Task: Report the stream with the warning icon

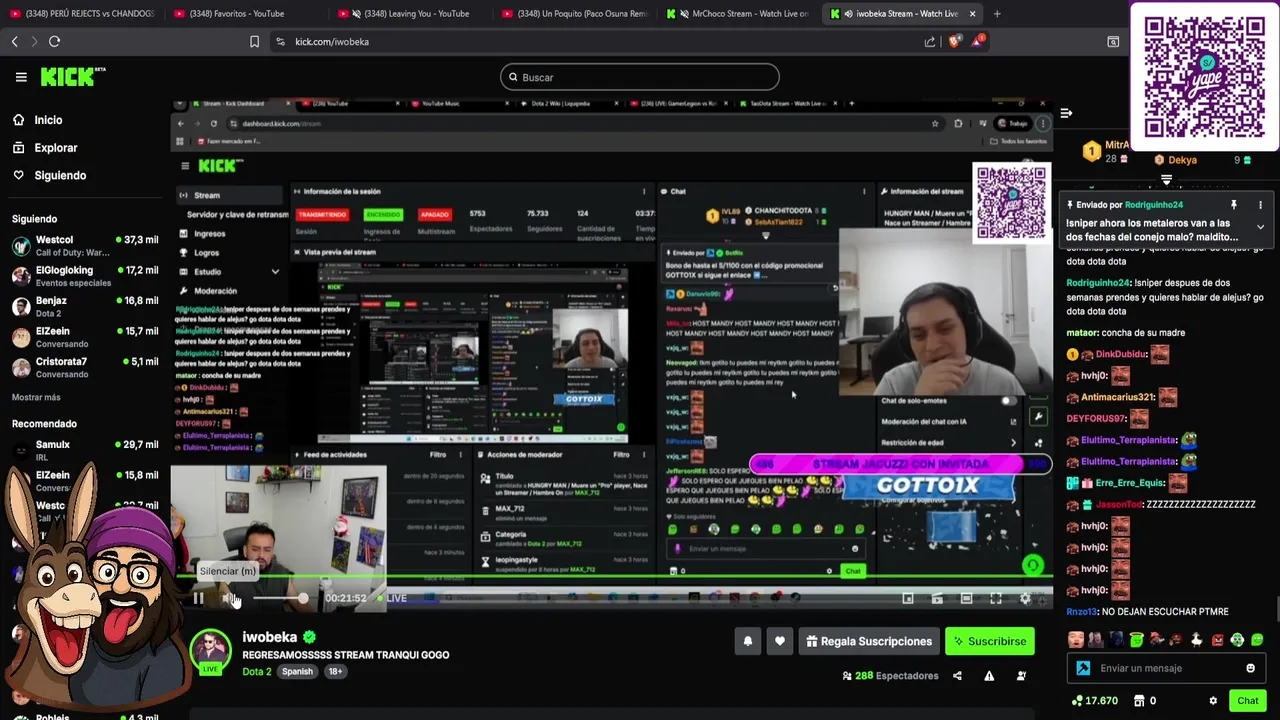Action: click(x=989, y=676)
